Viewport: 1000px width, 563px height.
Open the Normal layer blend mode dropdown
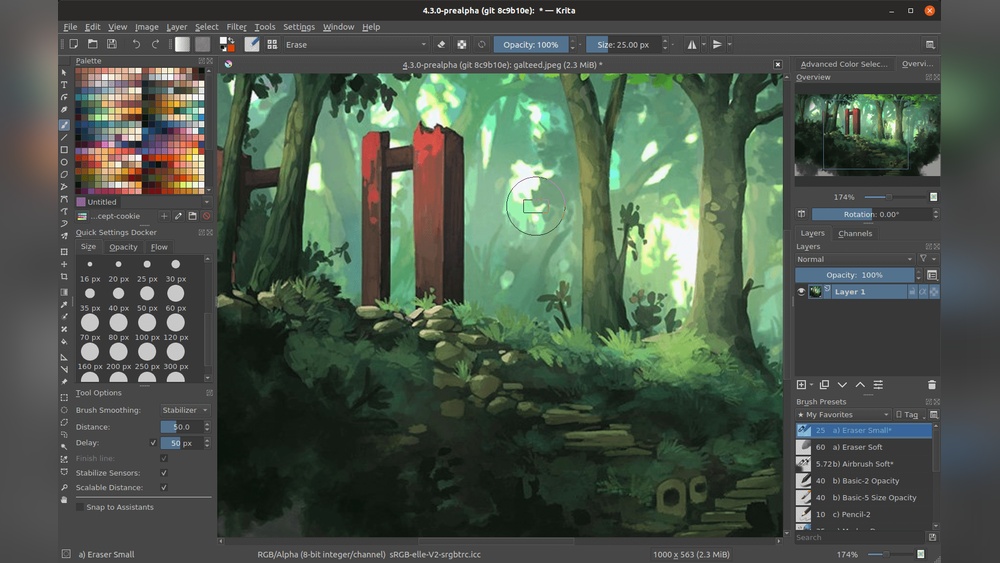coord(855,259)
